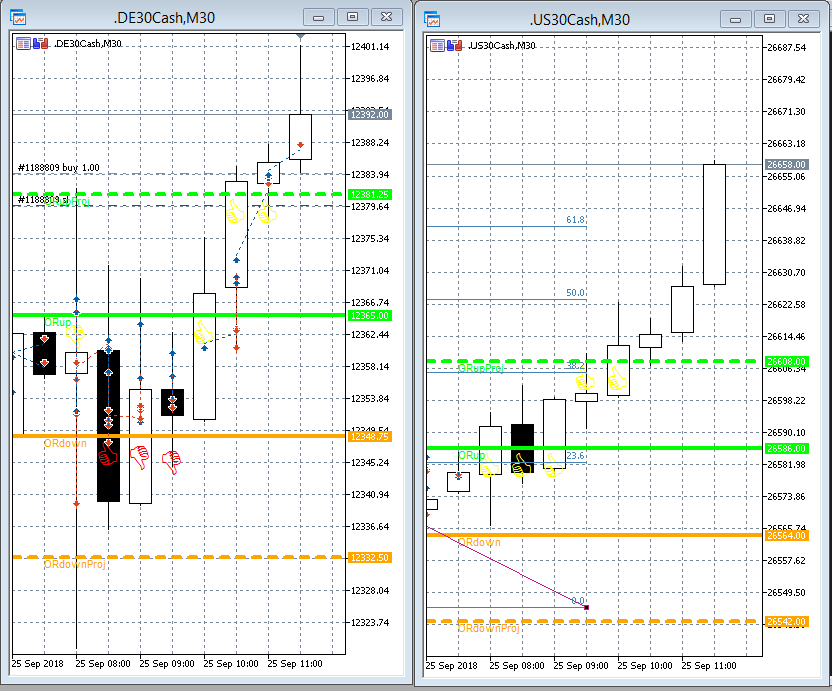Select the ORdown label in DE30Cash chart

[x=65, y=443]
